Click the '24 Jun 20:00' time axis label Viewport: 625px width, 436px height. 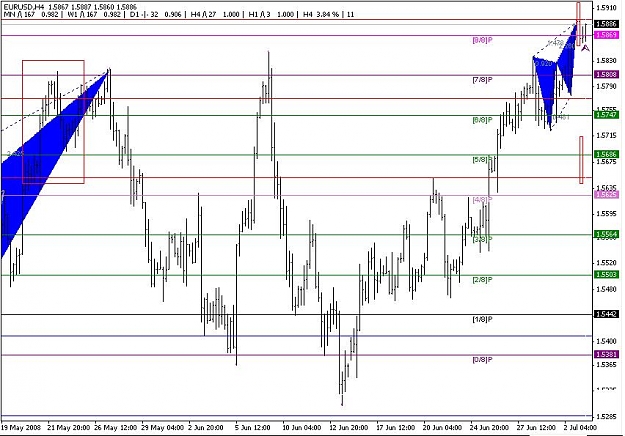[489, 428]
